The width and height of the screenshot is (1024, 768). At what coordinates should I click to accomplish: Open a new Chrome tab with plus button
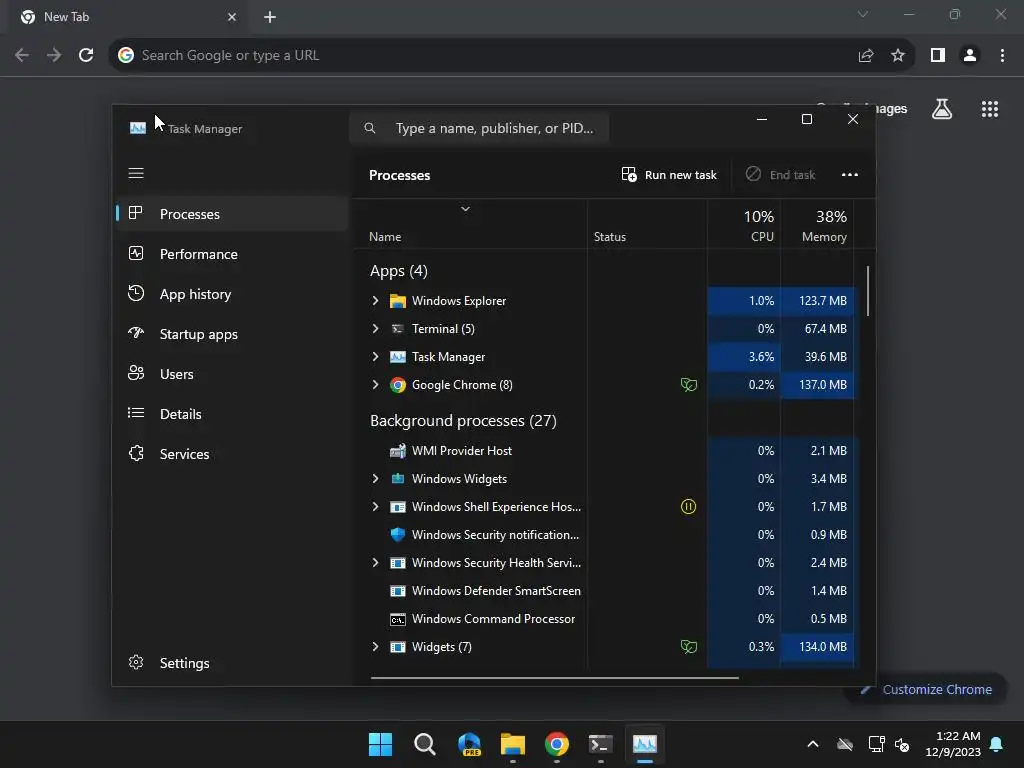(x=270, y=17)
